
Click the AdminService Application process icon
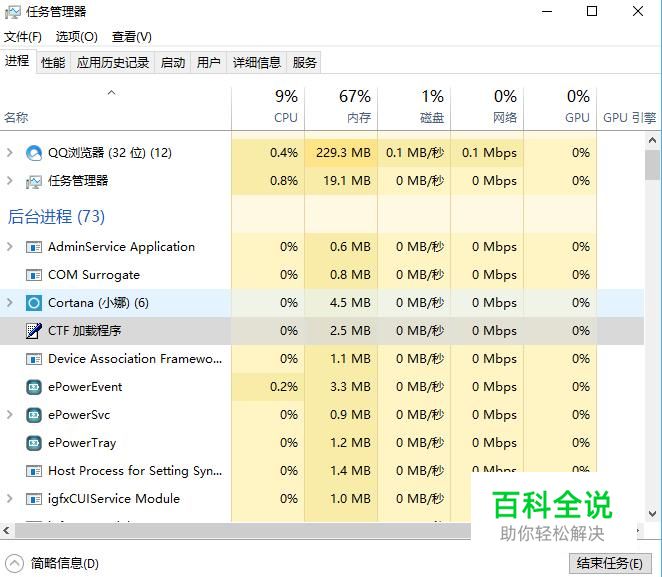coord(34,247)
